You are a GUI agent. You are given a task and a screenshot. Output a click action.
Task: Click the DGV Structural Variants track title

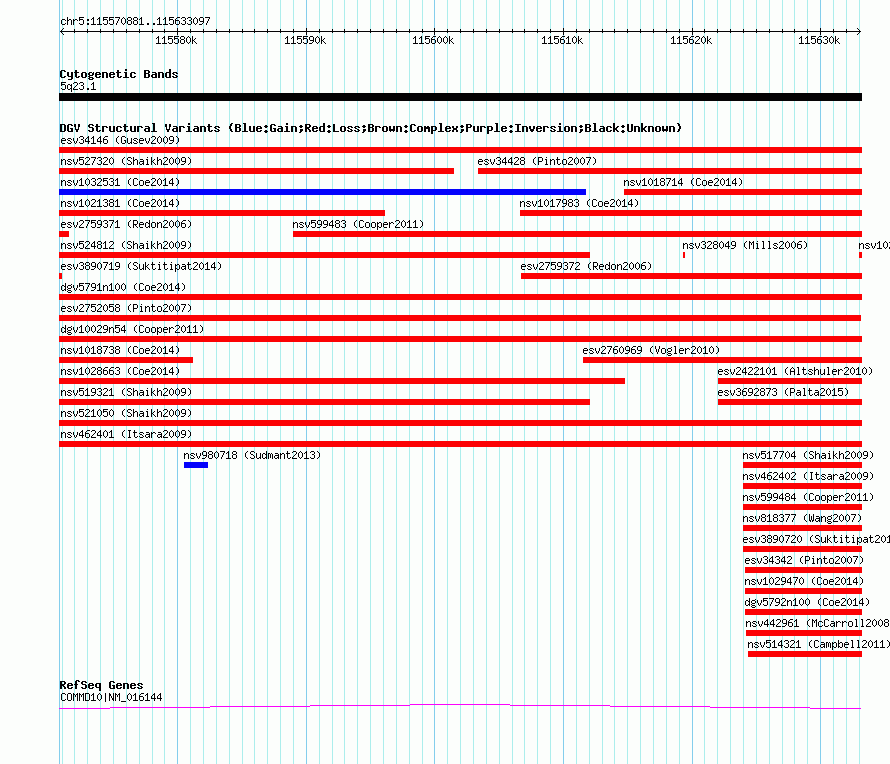[x=371, y=128]
